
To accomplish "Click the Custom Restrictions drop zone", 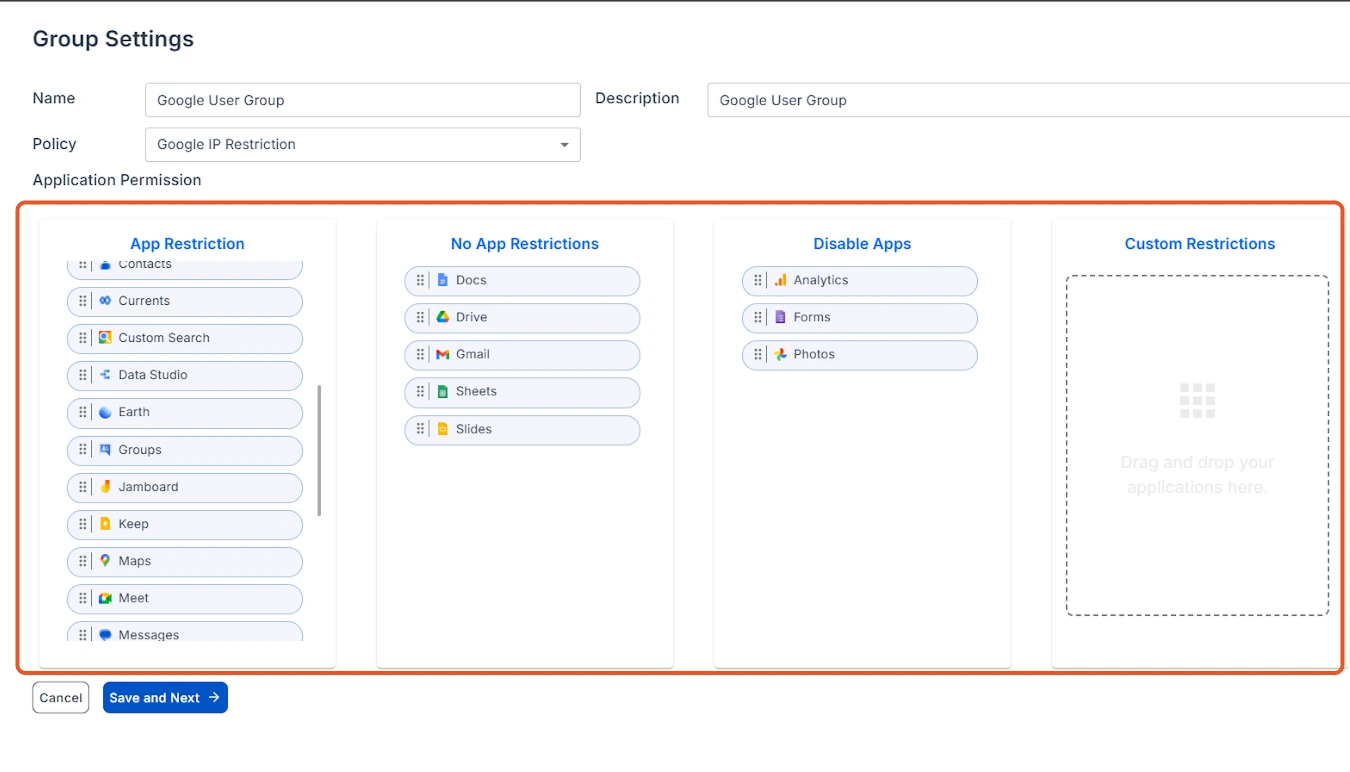I will pos(1197,445).
